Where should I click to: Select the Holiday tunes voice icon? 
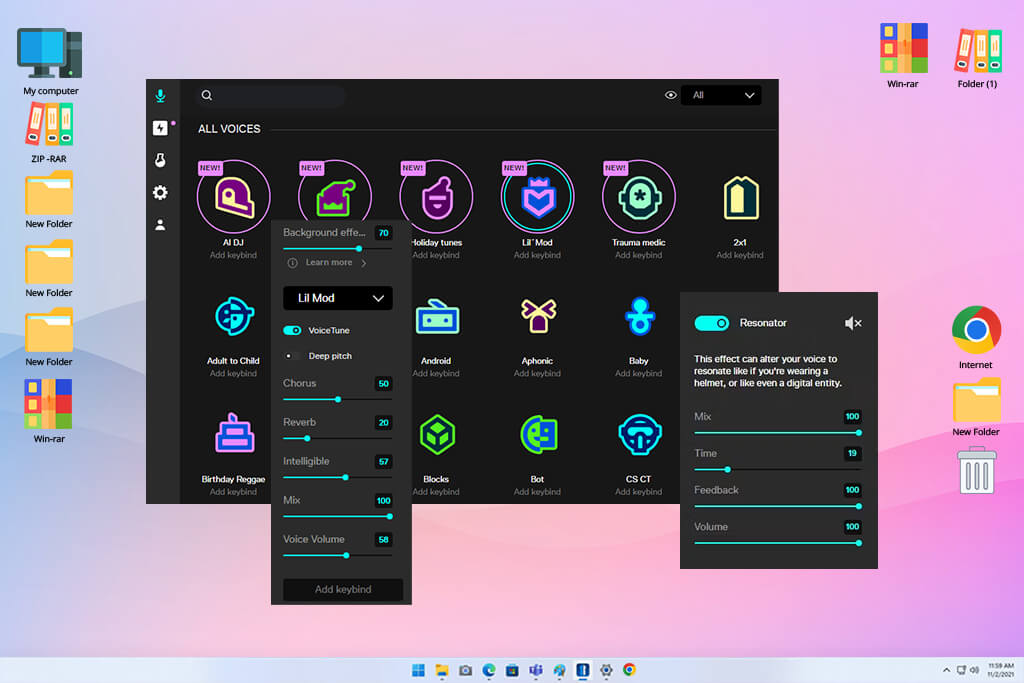click(436, 197)
